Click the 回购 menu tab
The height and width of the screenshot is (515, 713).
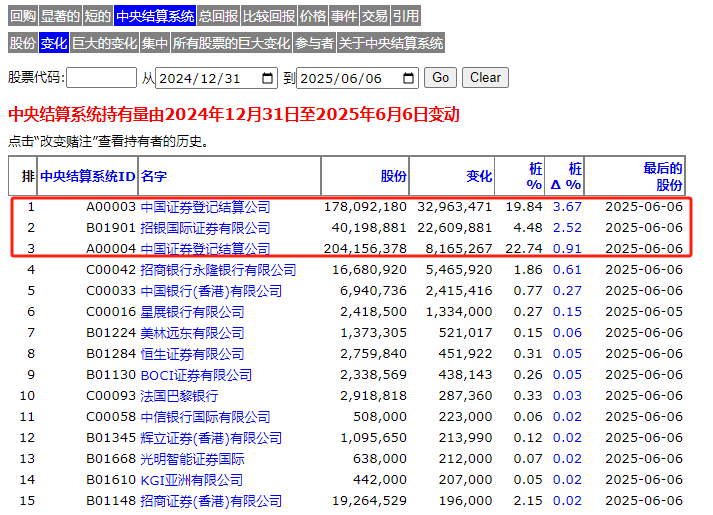[23, 16]
